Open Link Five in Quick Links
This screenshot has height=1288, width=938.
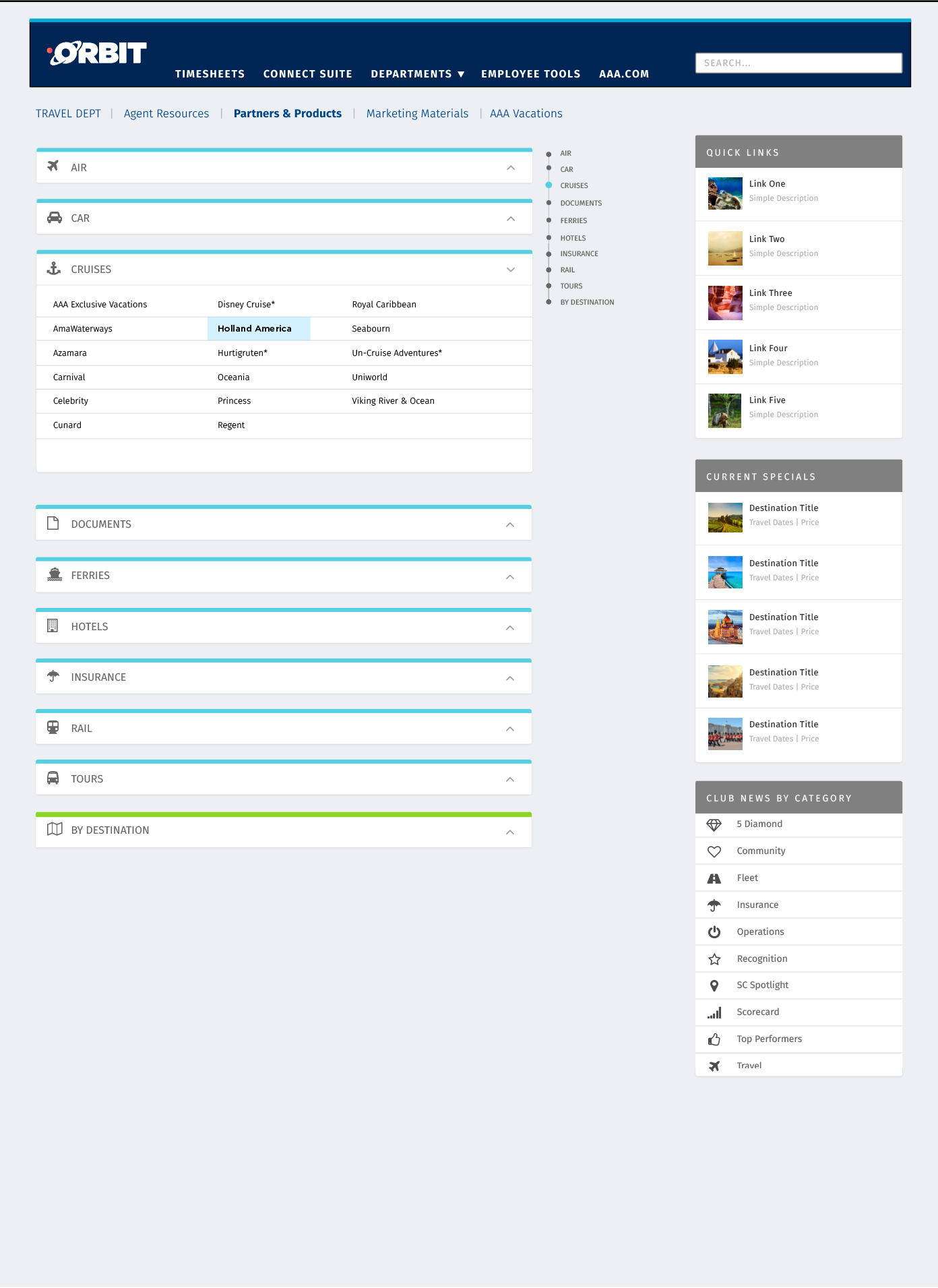click(768, 400)
